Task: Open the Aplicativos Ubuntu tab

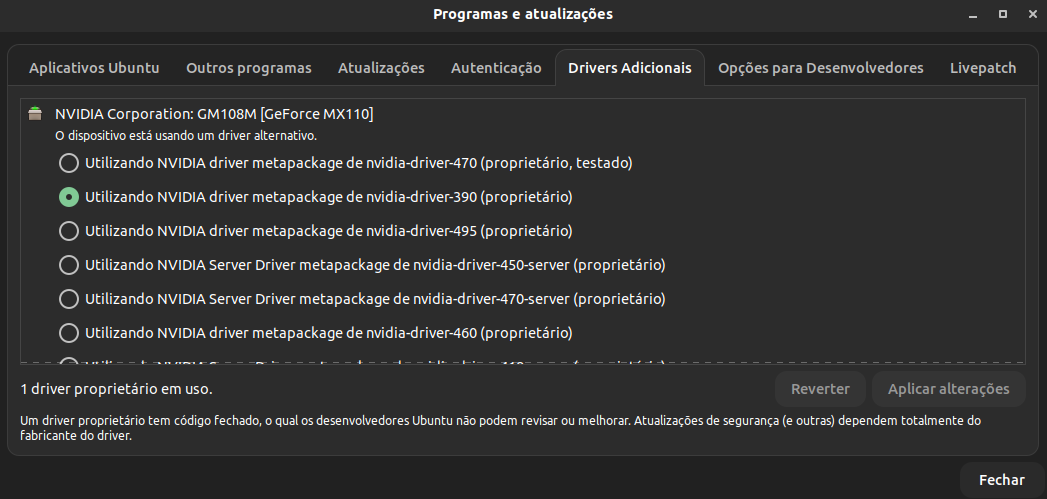Action: [x=94, y=68]
